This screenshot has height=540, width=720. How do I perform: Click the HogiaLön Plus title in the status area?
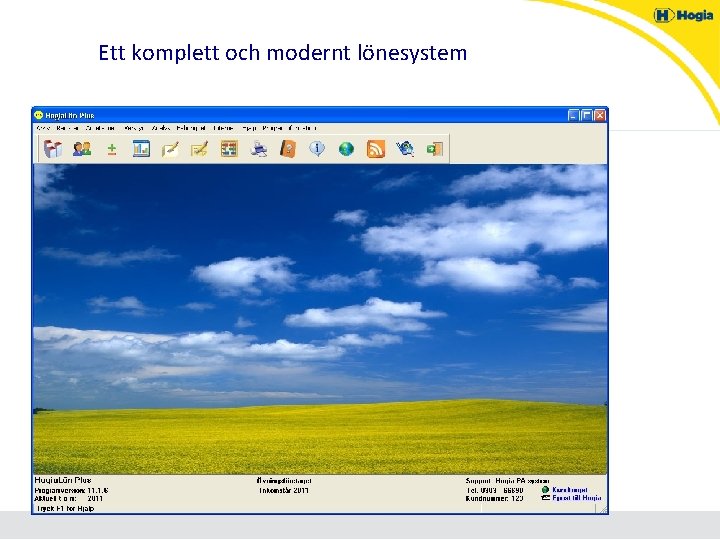(x=63, y=480)
